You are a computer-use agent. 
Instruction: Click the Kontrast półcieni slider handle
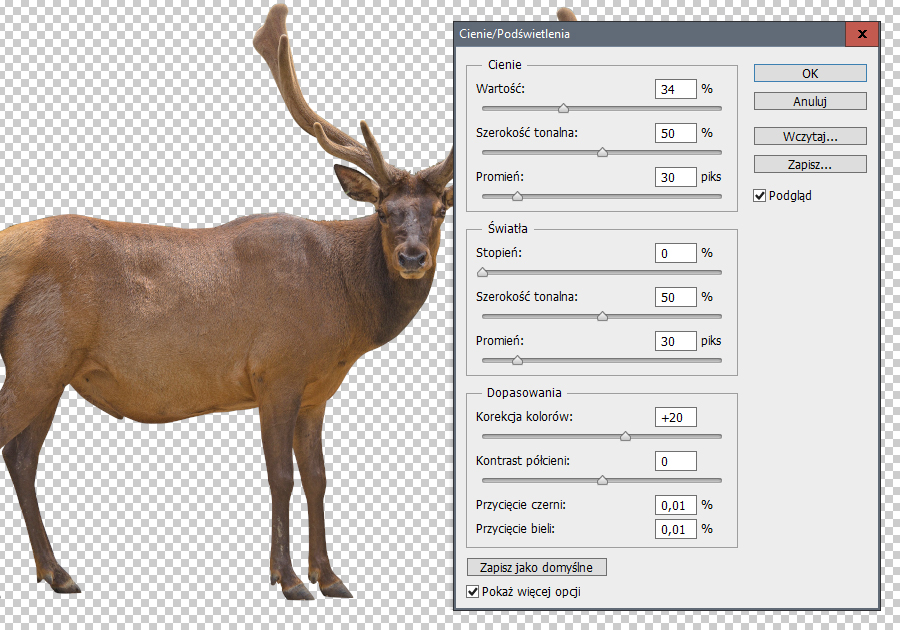[x=602, y=481]
